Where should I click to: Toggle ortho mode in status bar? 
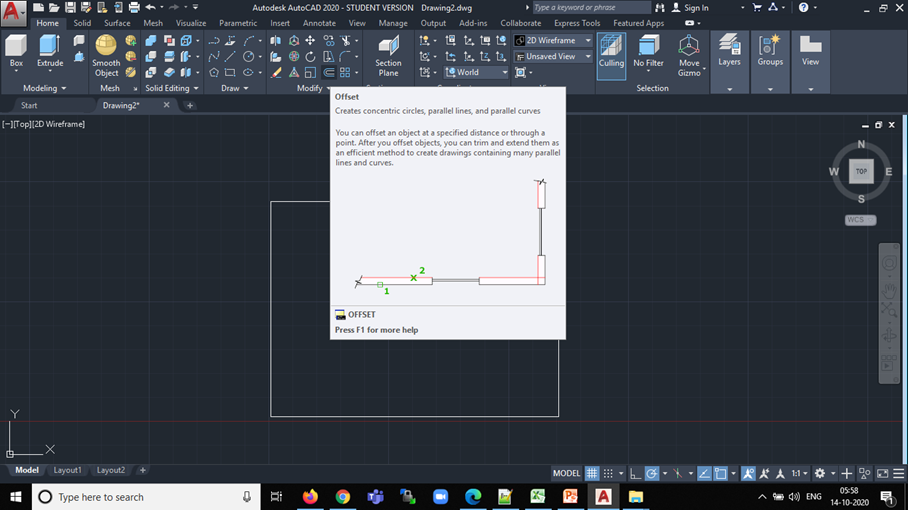[635, 474]
